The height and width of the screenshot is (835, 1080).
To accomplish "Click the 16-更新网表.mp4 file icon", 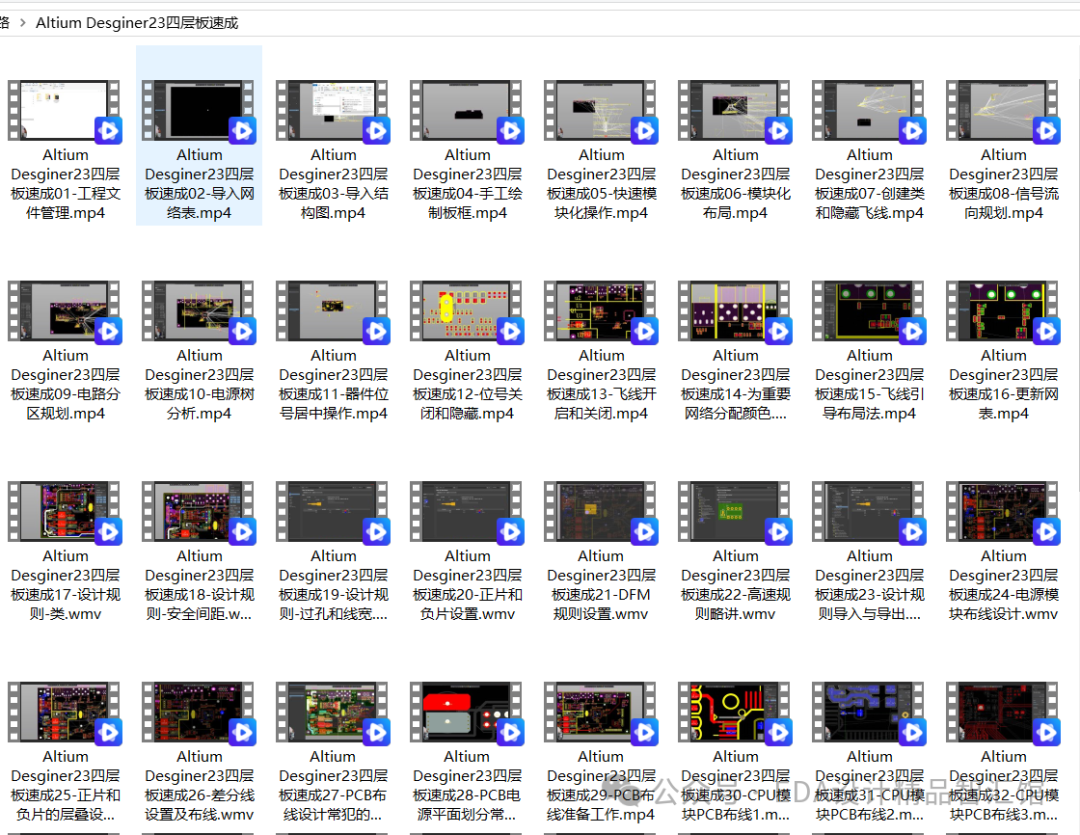I will (1003, 311).
